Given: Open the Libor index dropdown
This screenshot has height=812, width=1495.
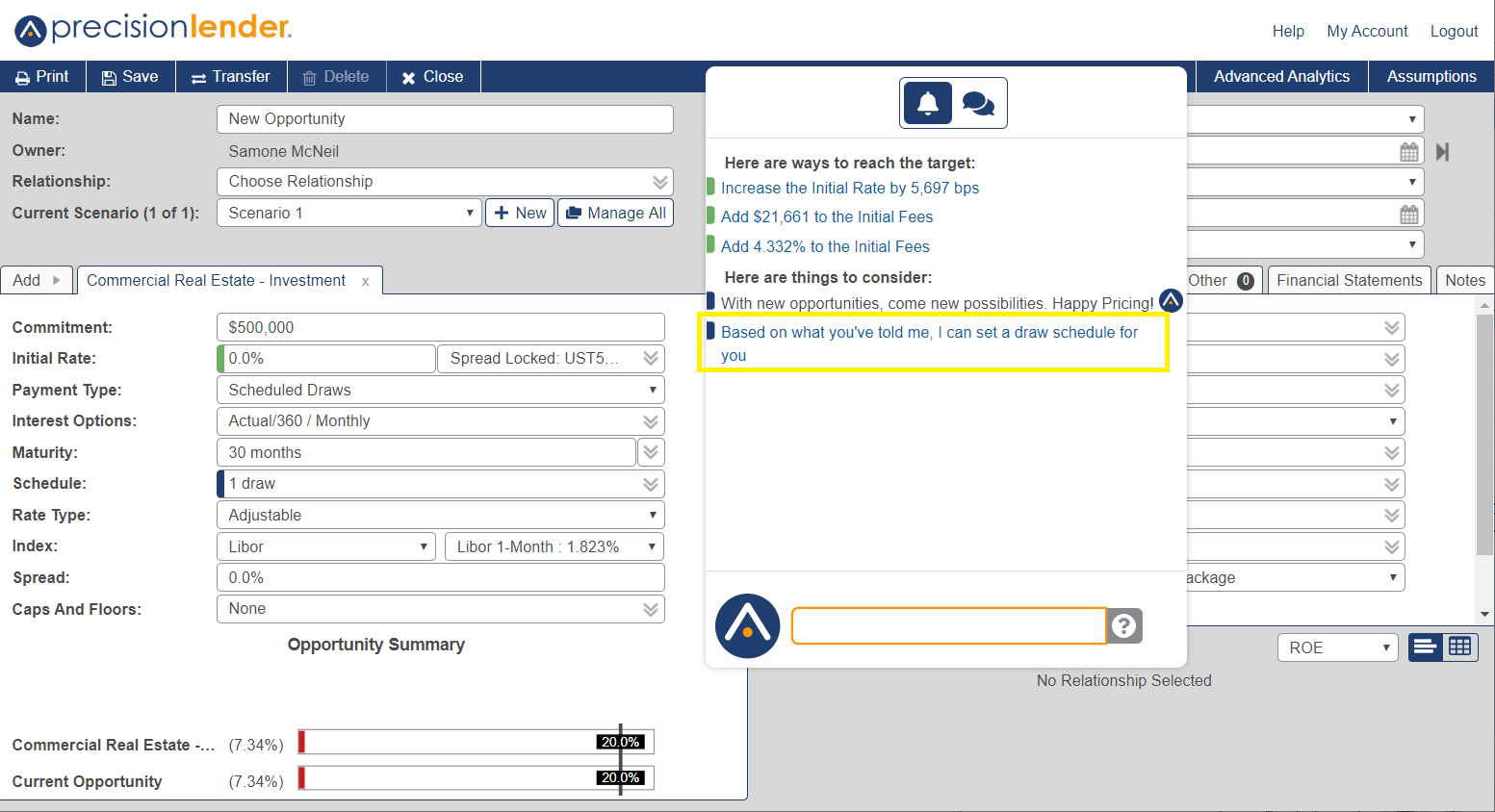Looking at the screenshot, I should (326, 546).
